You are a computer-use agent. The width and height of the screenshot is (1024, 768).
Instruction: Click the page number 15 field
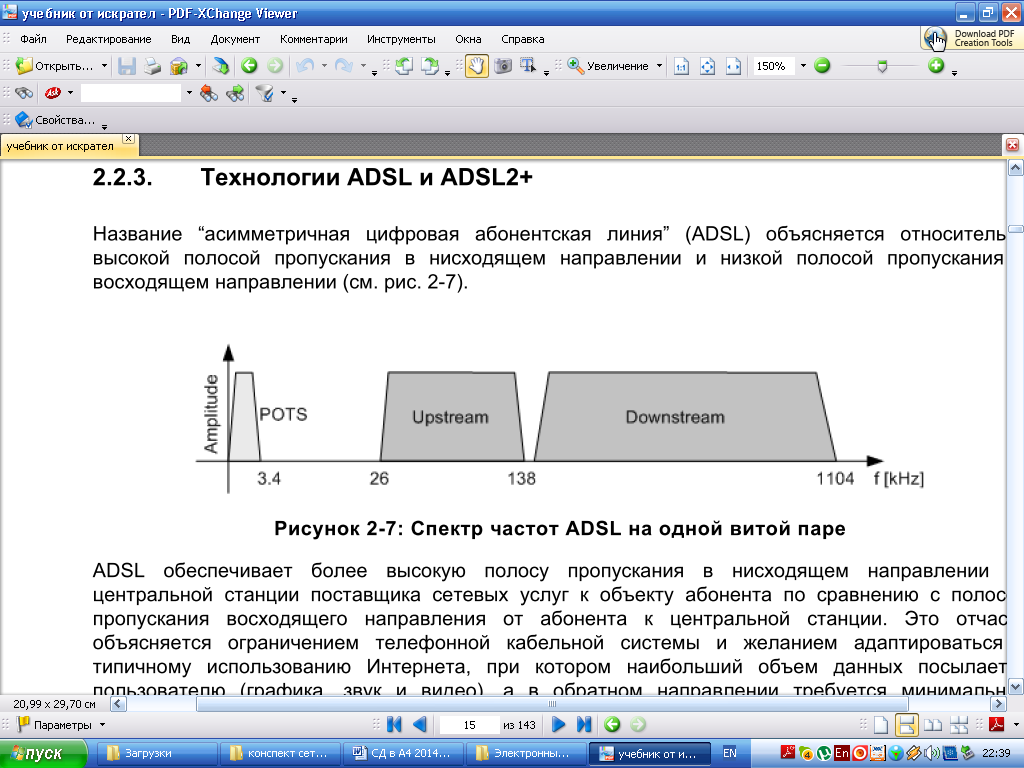(x=469, y=725)
